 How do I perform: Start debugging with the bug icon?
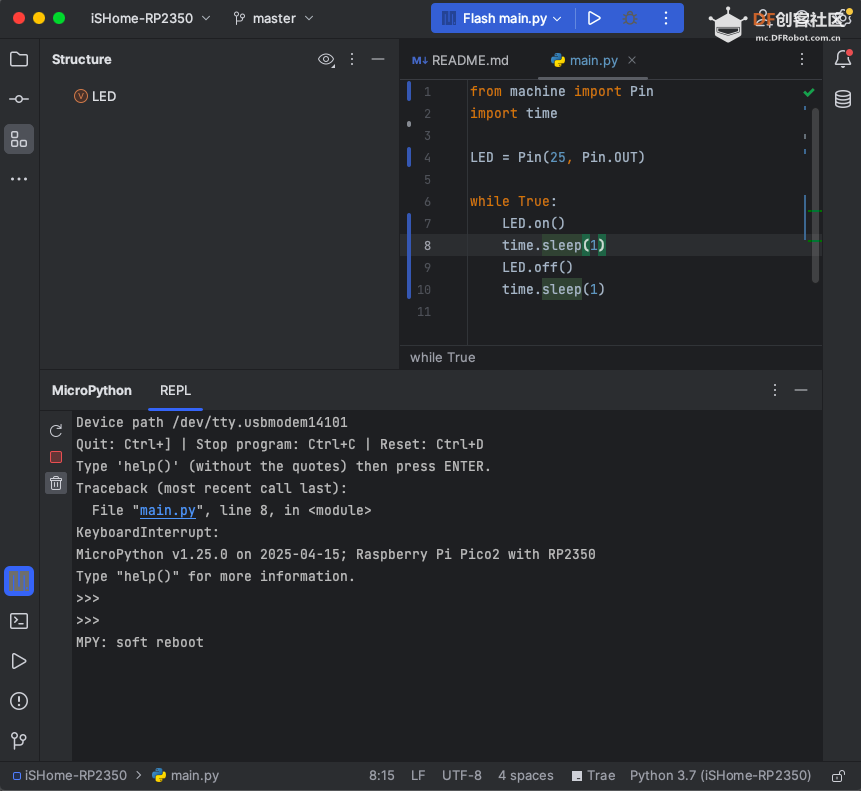pyautogui.click(x=630, y=18)
